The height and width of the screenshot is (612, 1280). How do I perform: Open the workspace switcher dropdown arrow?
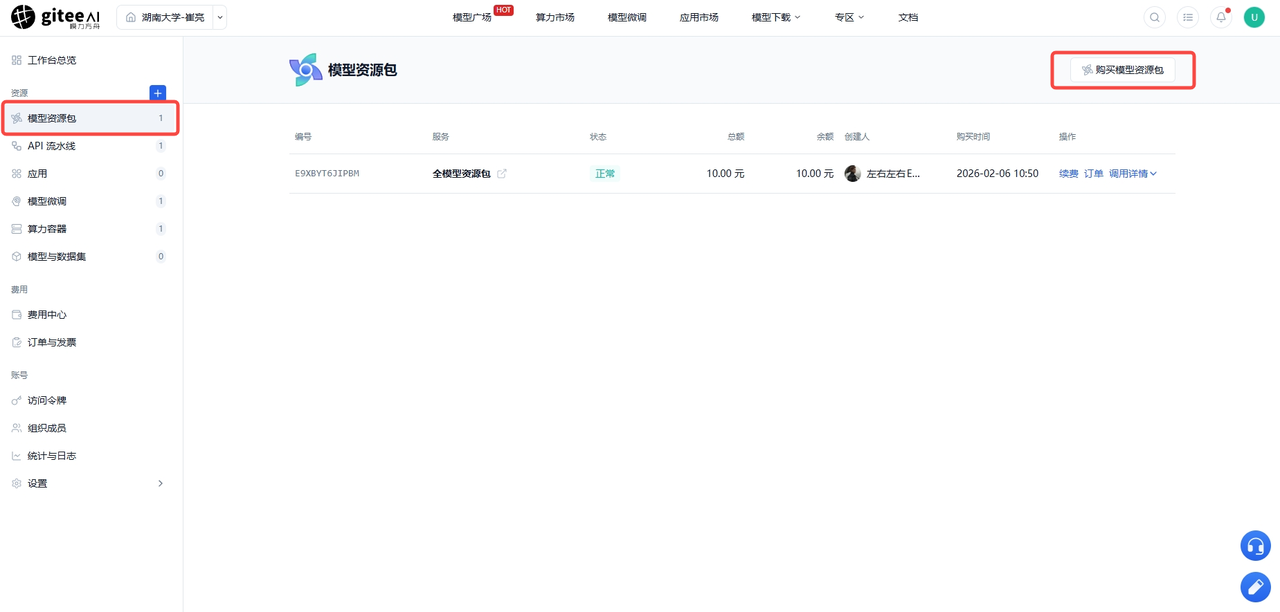coord(220,17)
